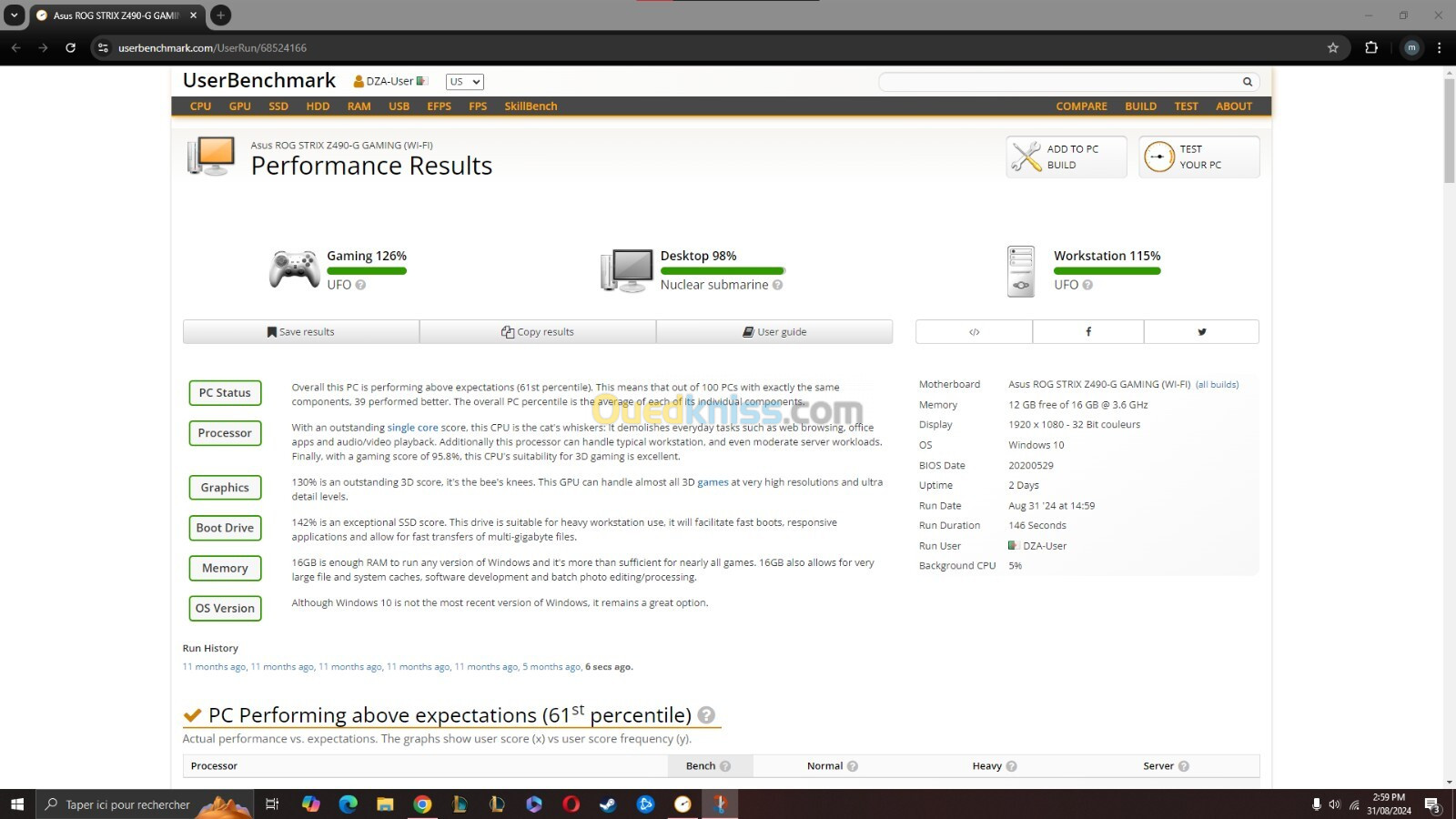Bookmark this page with the star icon
The image size is (1456, 819).
(x=1333, y=48)
